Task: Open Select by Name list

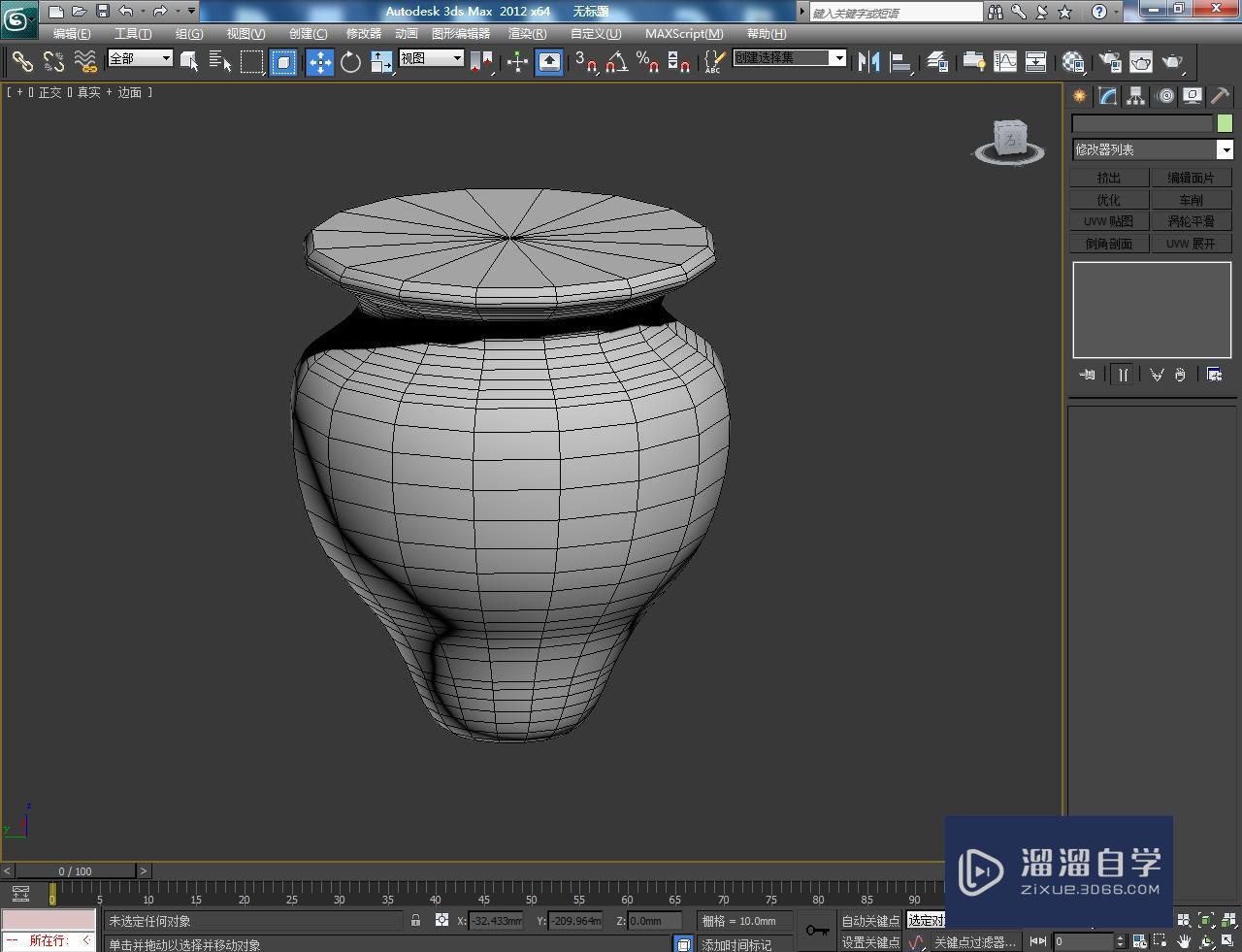Action: click(220, 62)
